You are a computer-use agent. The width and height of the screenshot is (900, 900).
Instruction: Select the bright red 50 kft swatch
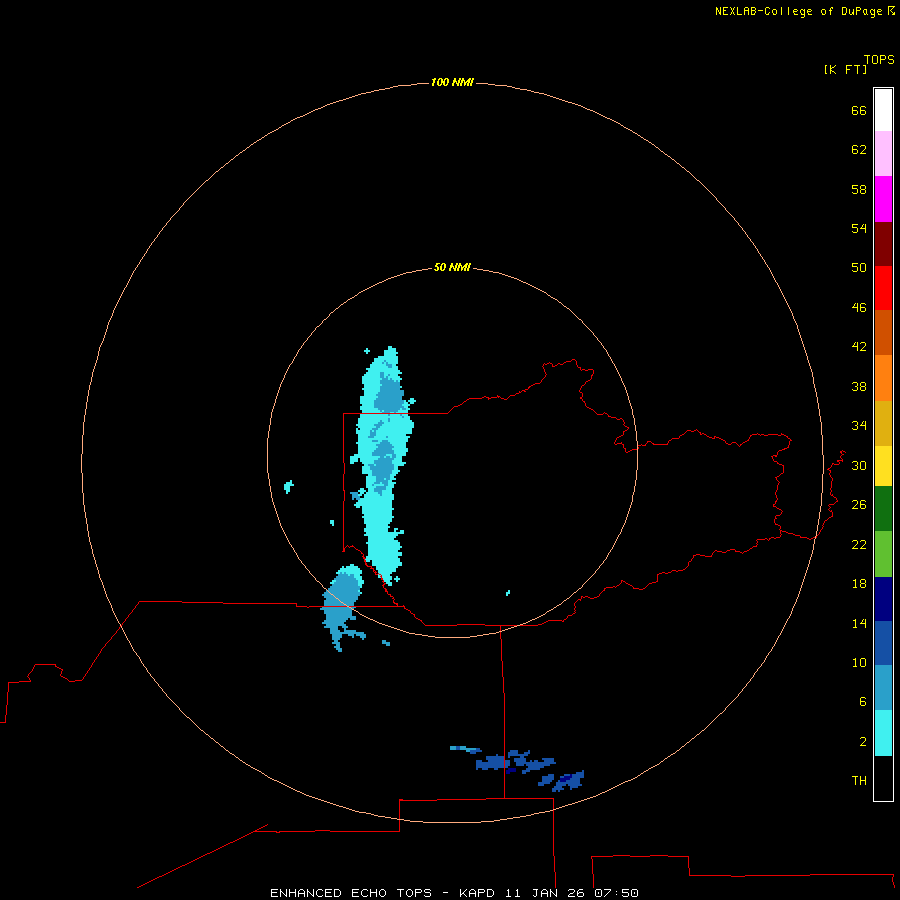click(x=883, y=288)
